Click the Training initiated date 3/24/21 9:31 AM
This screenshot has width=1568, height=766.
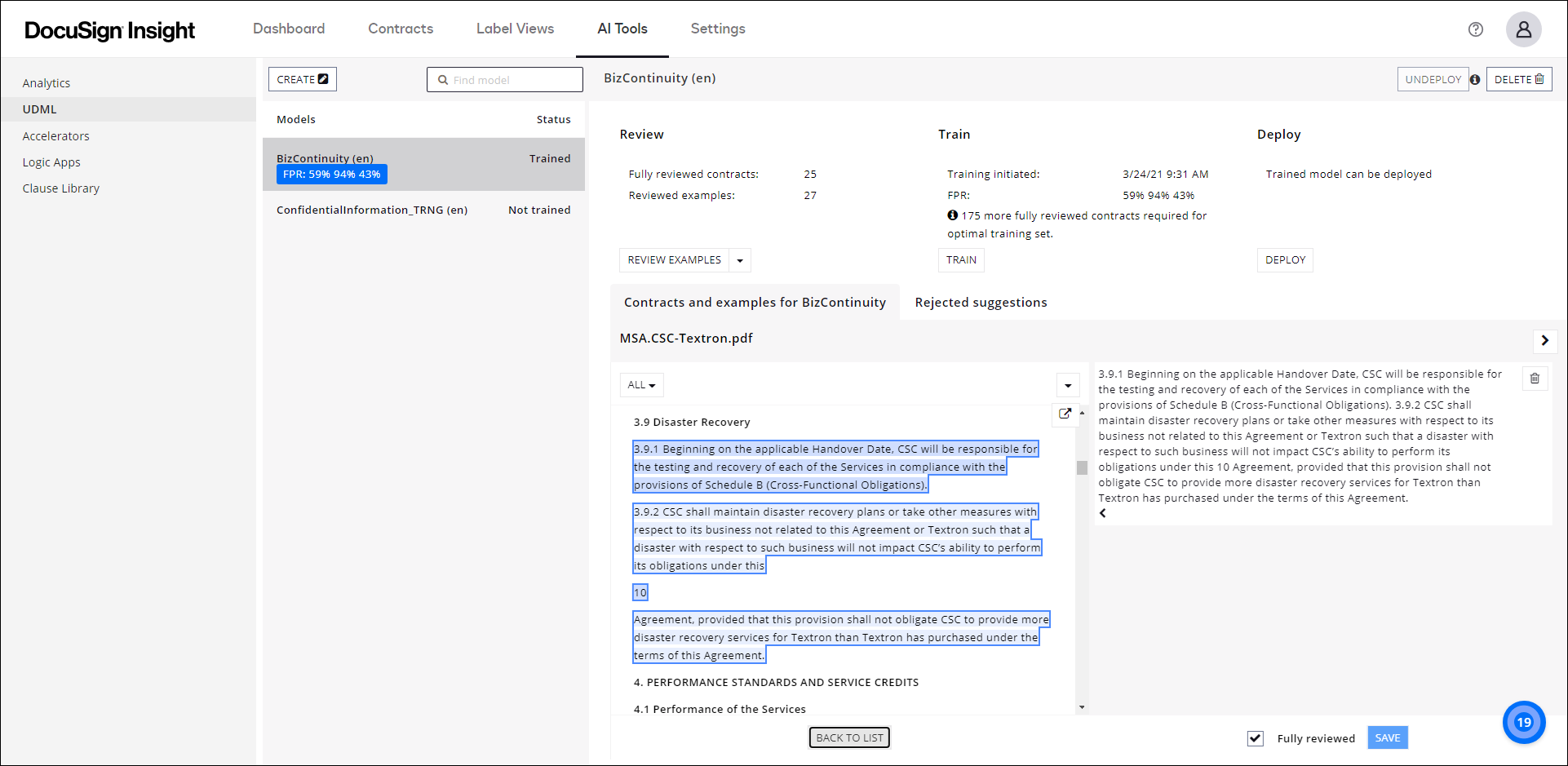1165,175
